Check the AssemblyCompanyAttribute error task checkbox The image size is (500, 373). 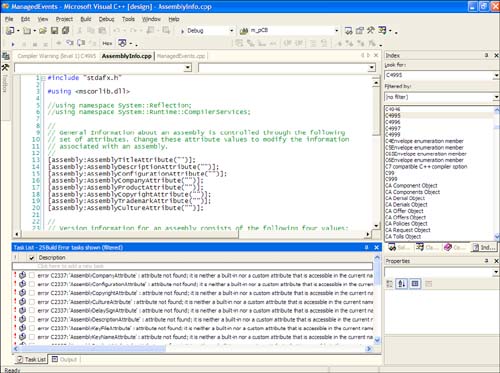click(x=32, y=276)
